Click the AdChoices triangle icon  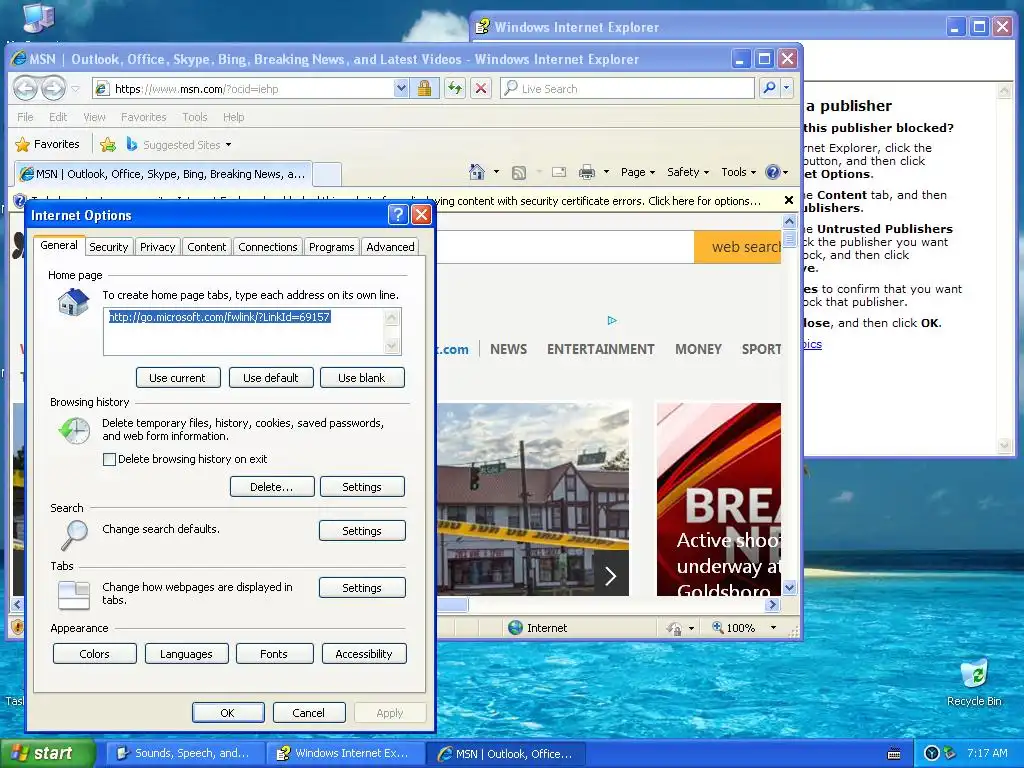tap(612, 320)
